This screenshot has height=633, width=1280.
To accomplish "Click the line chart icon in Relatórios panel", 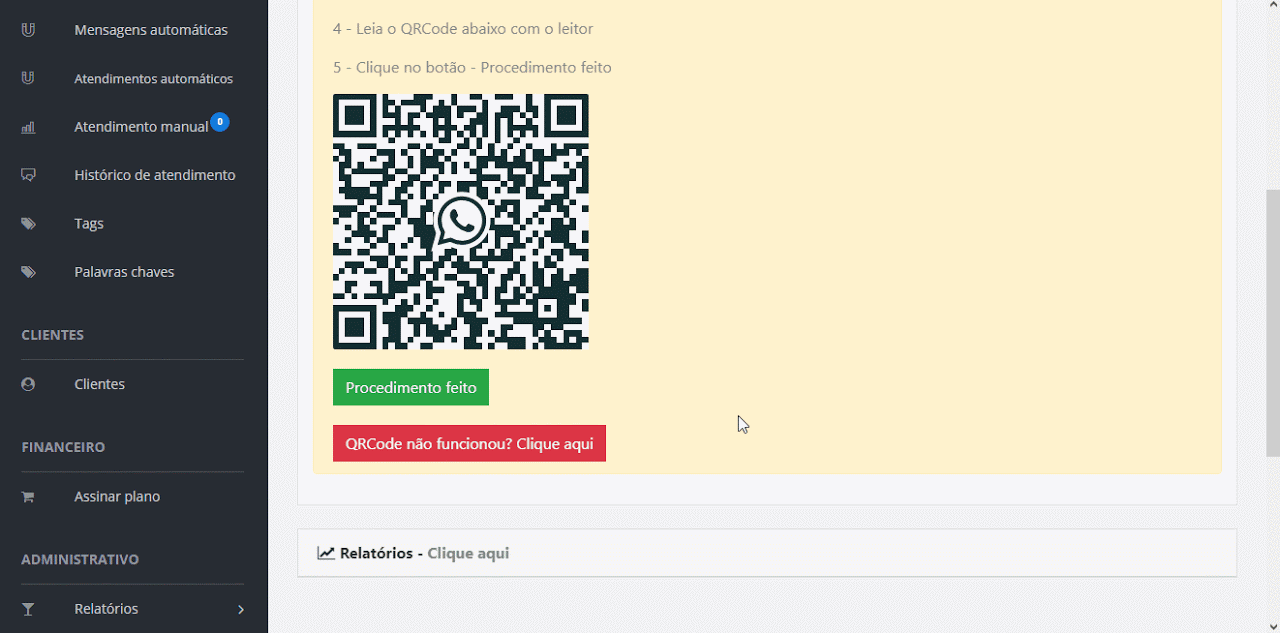I will click(326, 553).
